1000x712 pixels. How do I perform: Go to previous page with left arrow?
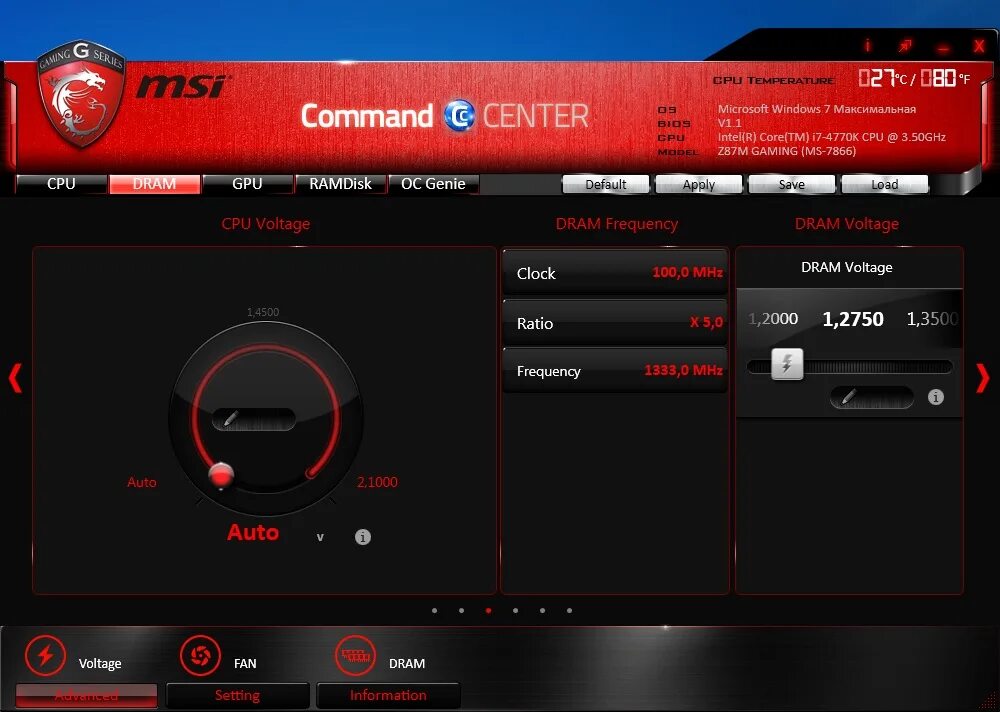[15, 378]
